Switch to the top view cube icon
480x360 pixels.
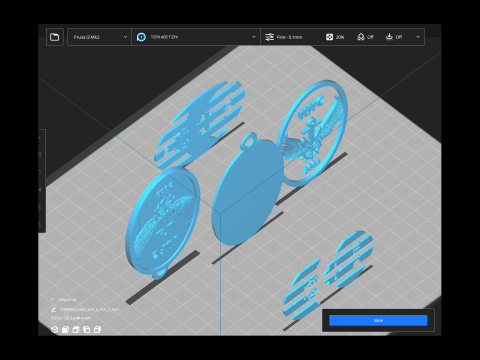pos(76,330)
